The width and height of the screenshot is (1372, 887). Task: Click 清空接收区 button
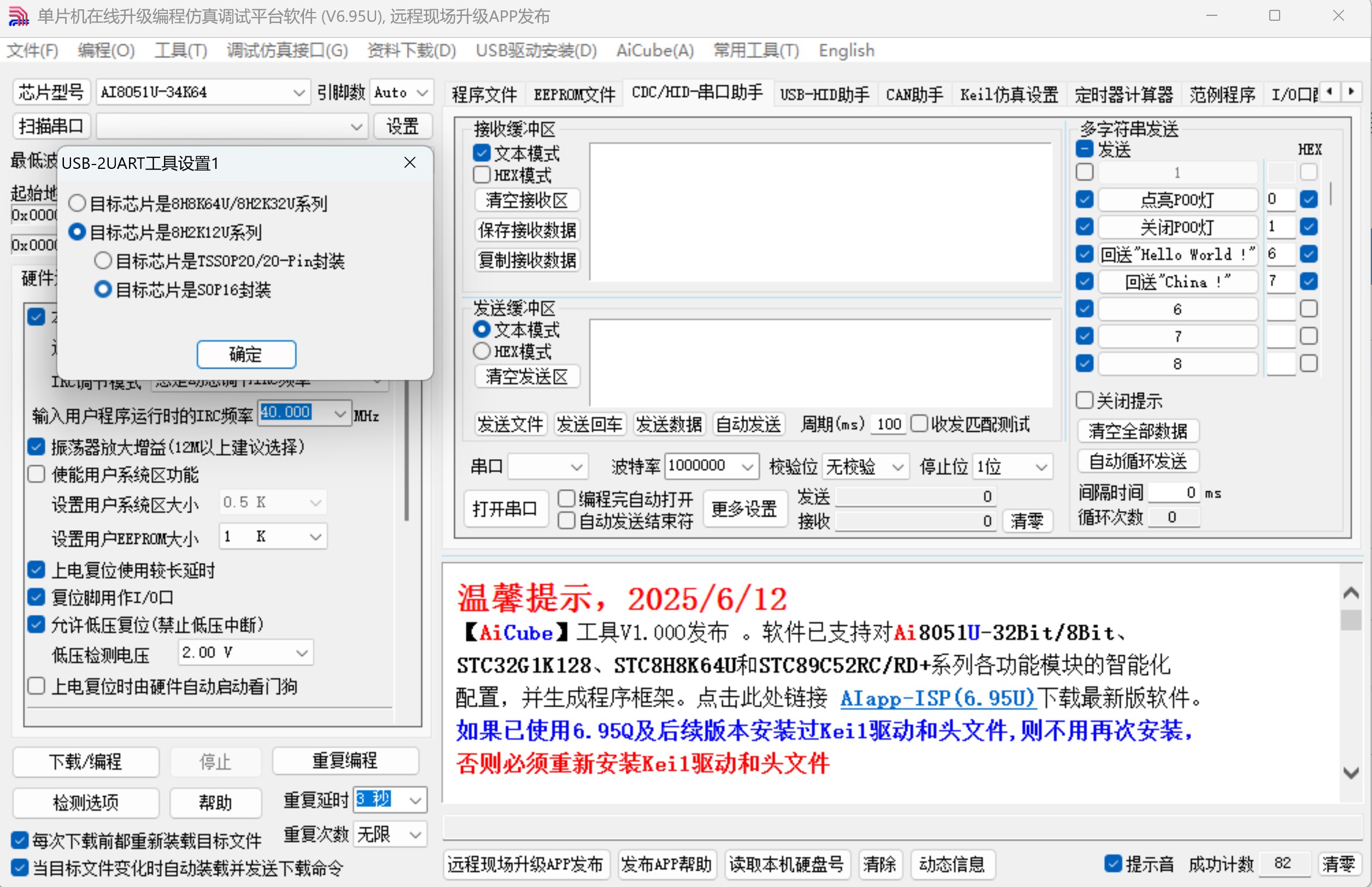(526, 200)
